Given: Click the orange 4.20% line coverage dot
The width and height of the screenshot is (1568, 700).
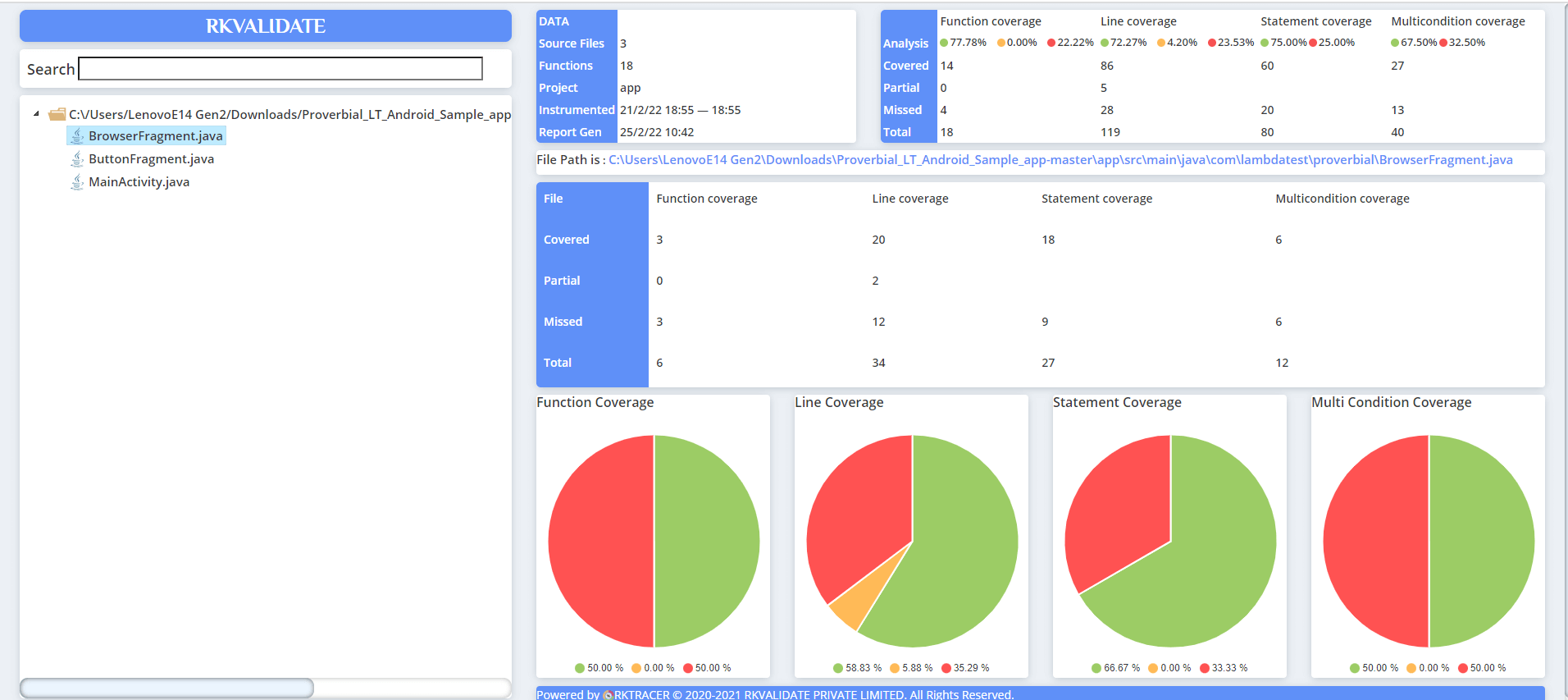Looking at the screenshot, I should (x=1161, y=43).
